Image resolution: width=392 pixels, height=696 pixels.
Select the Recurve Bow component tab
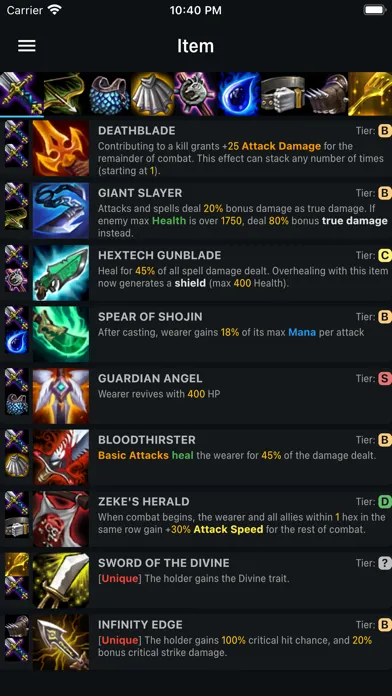click(65, 94)
